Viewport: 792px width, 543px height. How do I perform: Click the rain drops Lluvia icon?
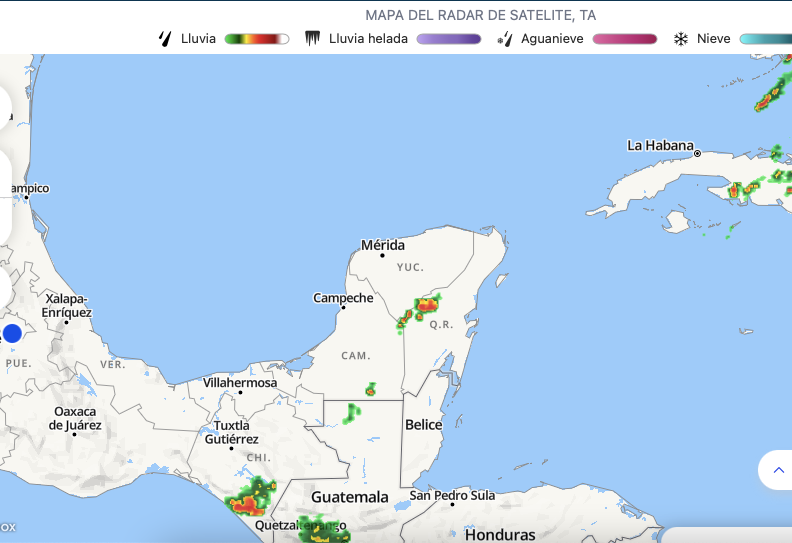click(x=165, y=39)
